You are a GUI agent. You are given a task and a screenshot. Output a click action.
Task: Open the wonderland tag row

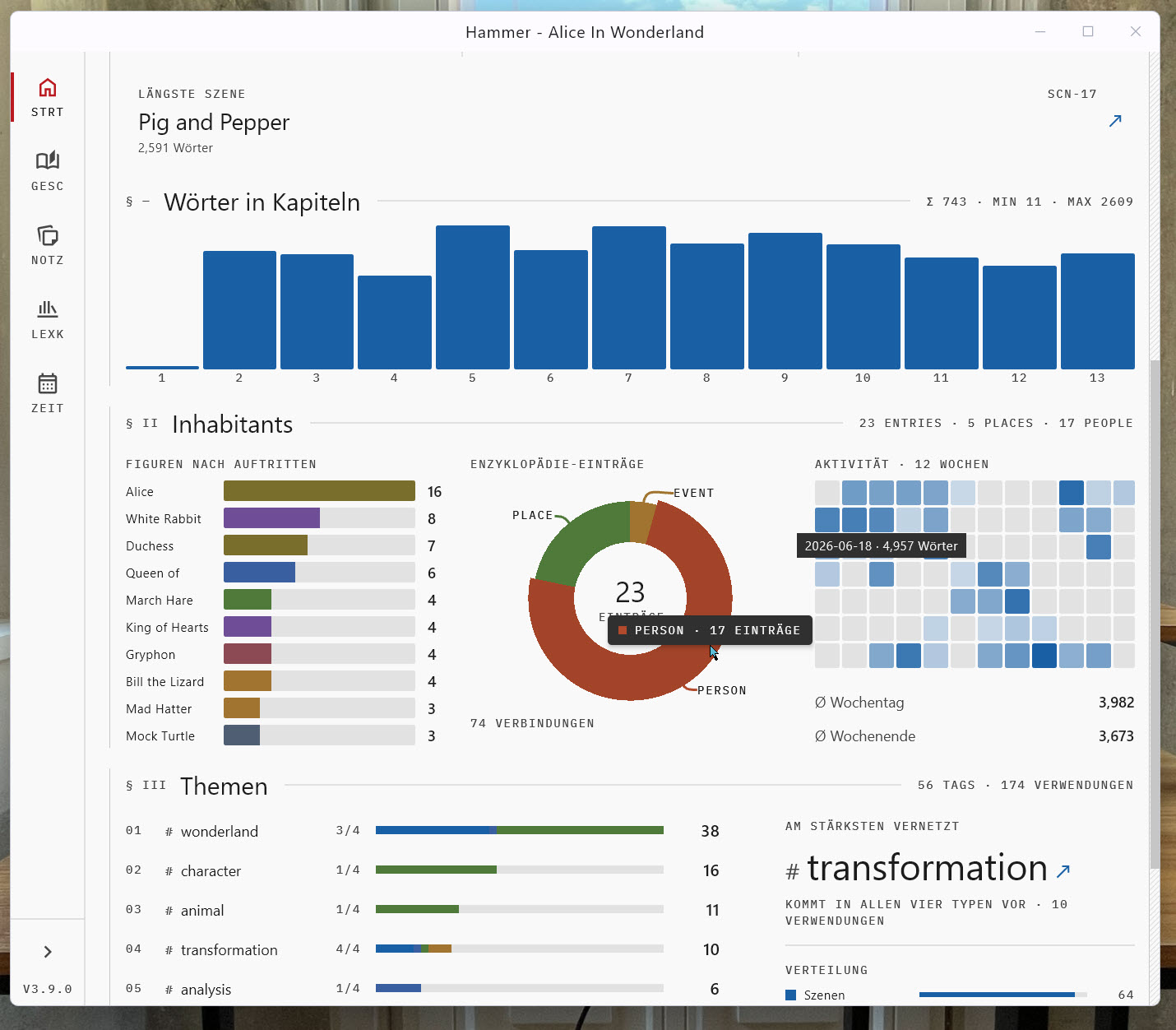click(x=424, y=831)
